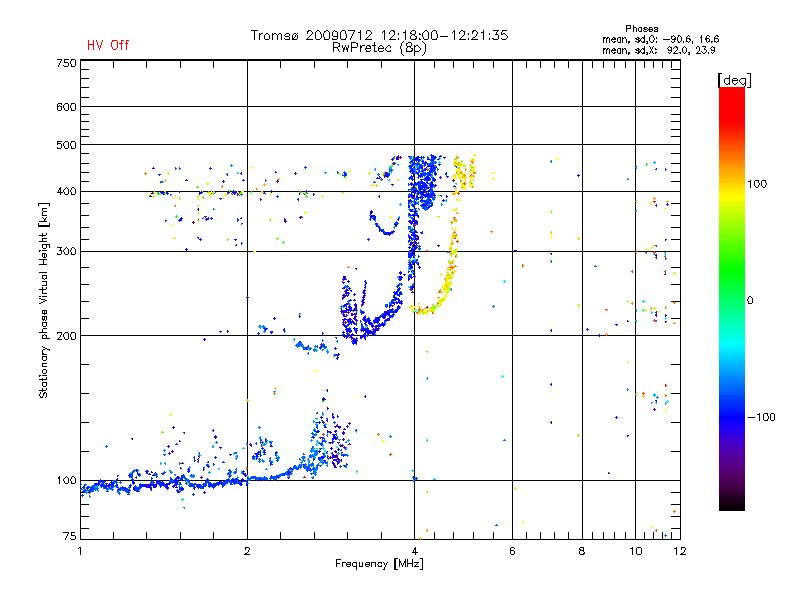This screenshot has height=600, width=800.
Task: Click the 'Stationary phase Virtual Height [km]' label
Action: [44, 301]
